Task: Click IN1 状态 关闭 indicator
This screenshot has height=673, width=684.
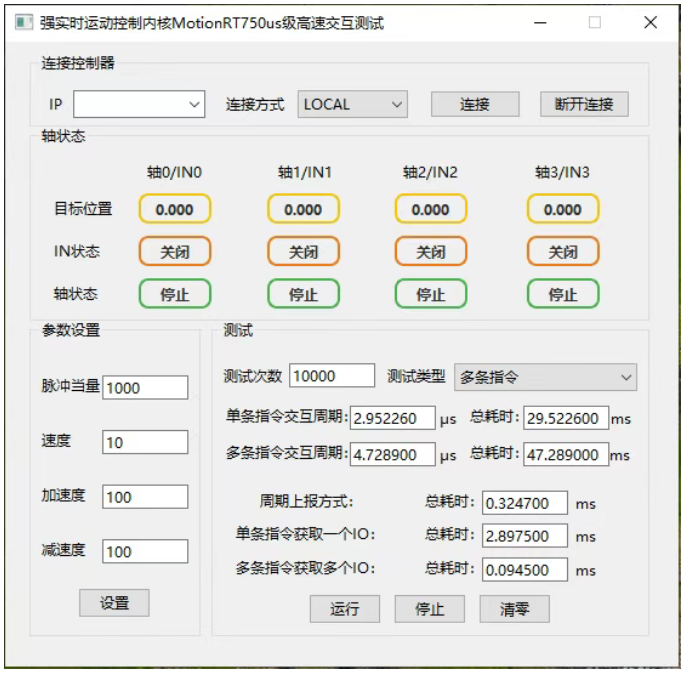Action: pos(303,251)
